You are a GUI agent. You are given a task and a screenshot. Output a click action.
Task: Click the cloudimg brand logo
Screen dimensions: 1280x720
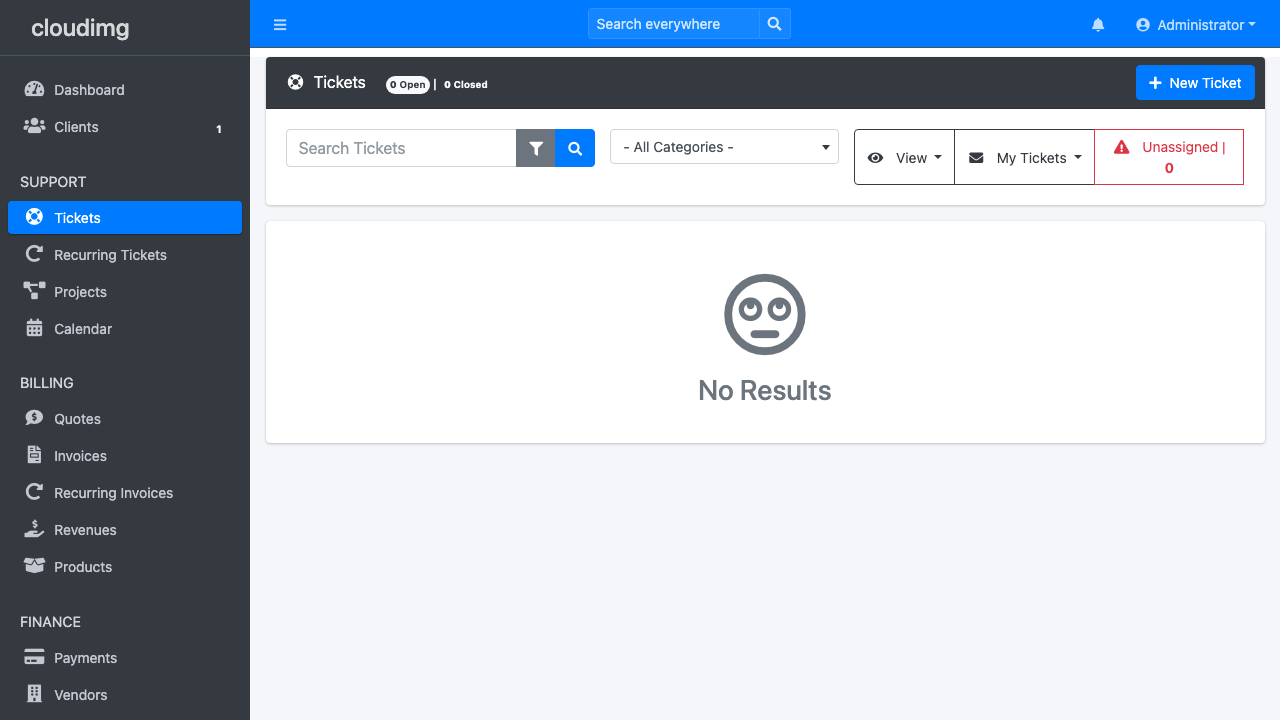[80, 27]
